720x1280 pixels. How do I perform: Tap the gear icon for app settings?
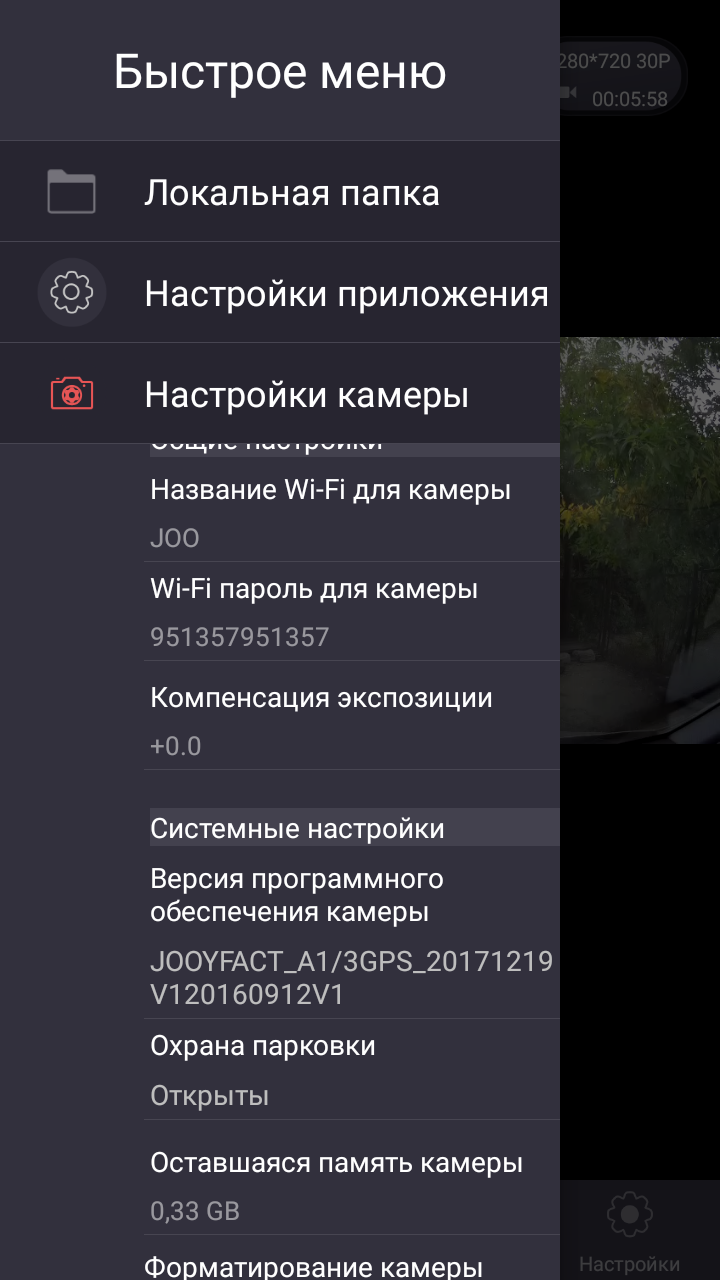71,293
